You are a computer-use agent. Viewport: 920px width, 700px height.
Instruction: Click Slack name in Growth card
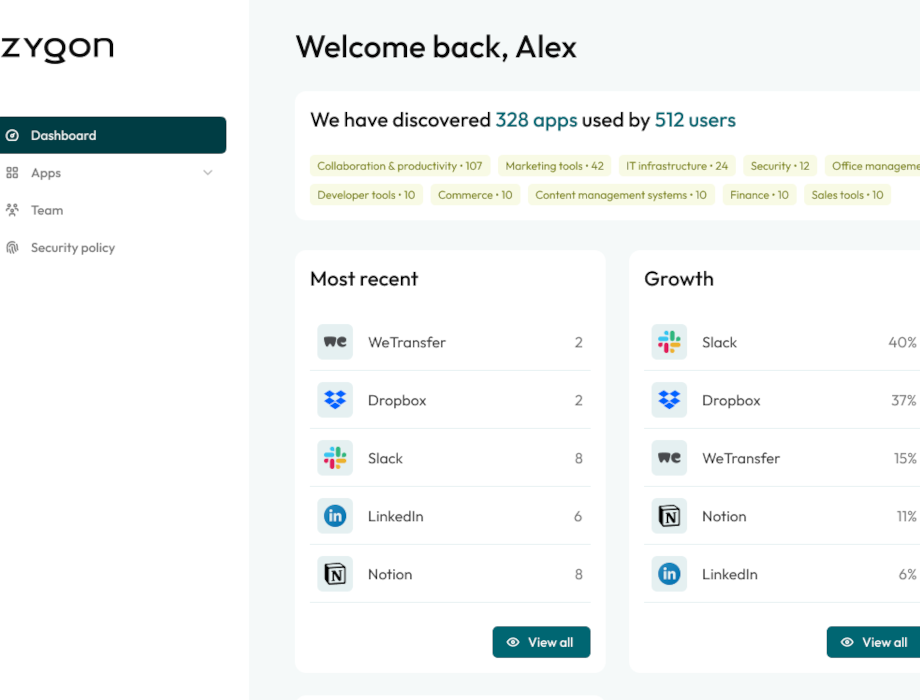tap(719, 342)
